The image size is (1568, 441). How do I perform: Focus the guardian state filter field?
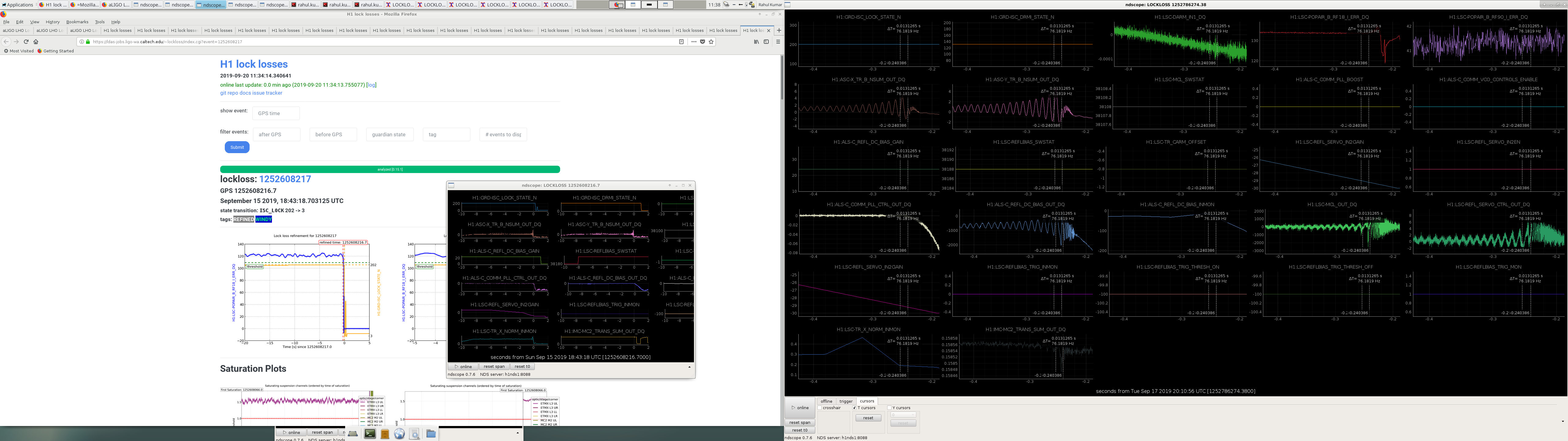point(390,135)
